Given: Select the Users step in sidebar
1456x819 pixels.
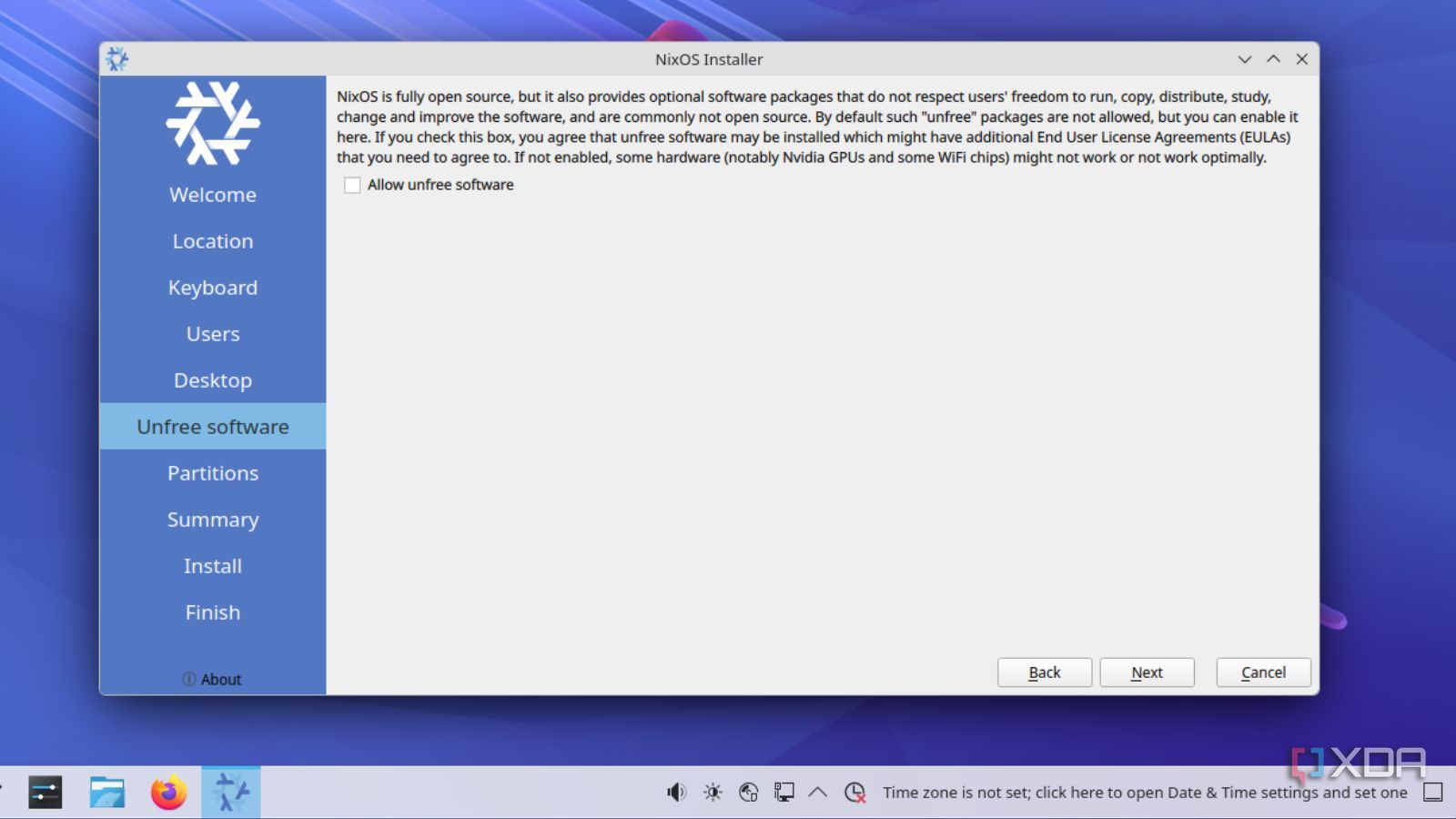Looking at the screenshot, I should coord(213,334).
